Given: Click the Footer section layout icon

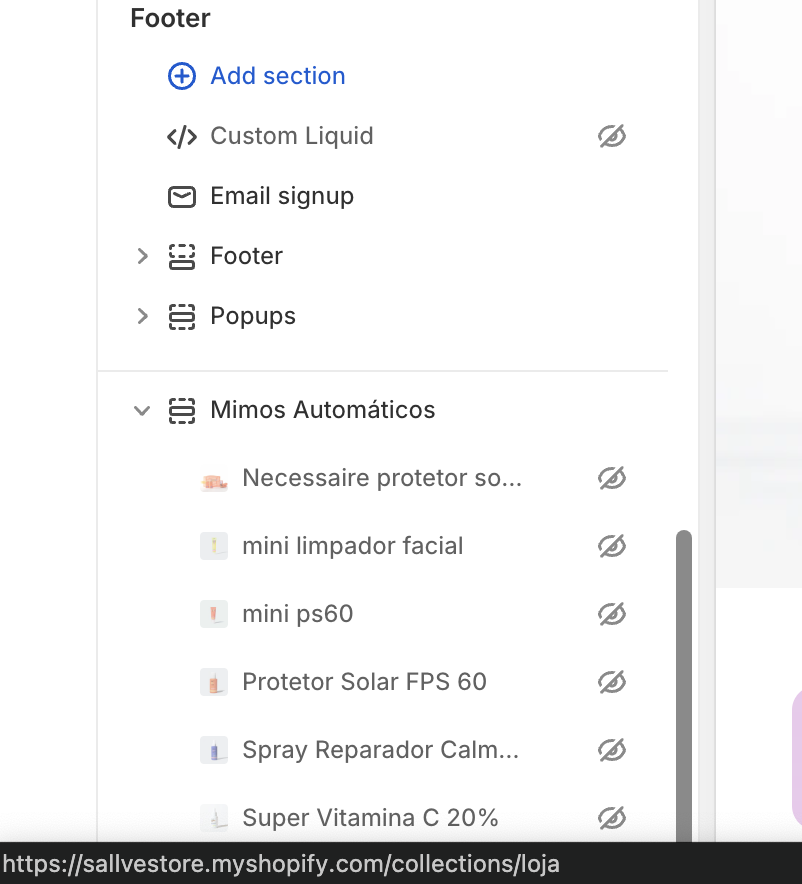Looking at the screenshot, I should (181, 257).
